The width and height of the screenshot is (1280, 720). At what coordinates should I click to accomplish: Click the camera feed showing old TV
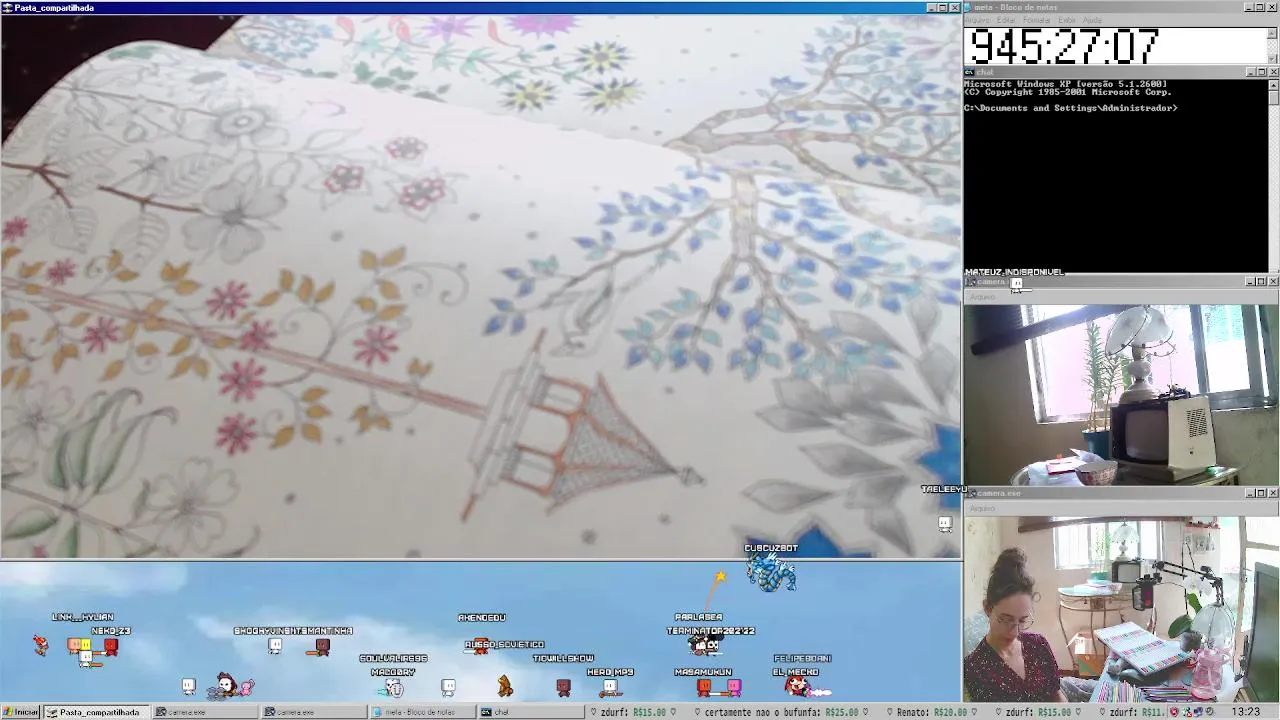[1121, 395]
